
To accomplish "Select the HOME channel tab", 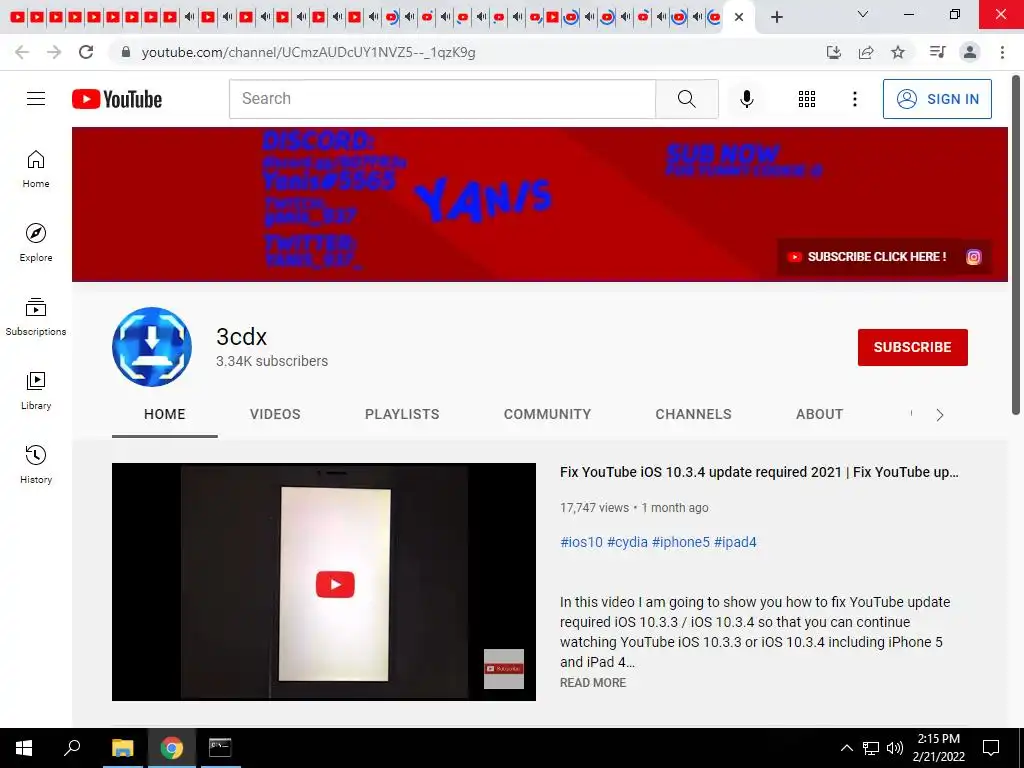I will [165, 414].
